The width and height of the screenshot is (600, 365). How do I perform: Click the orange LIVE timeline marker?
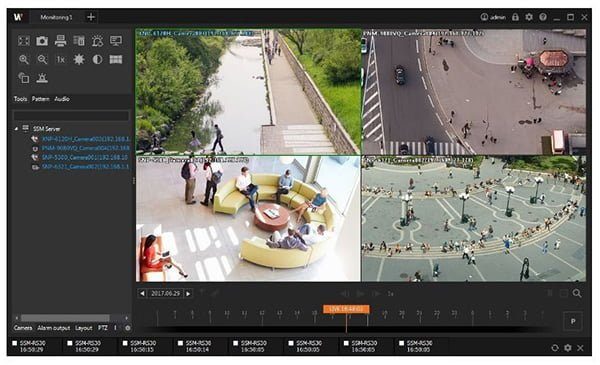[x=346, y=309]
